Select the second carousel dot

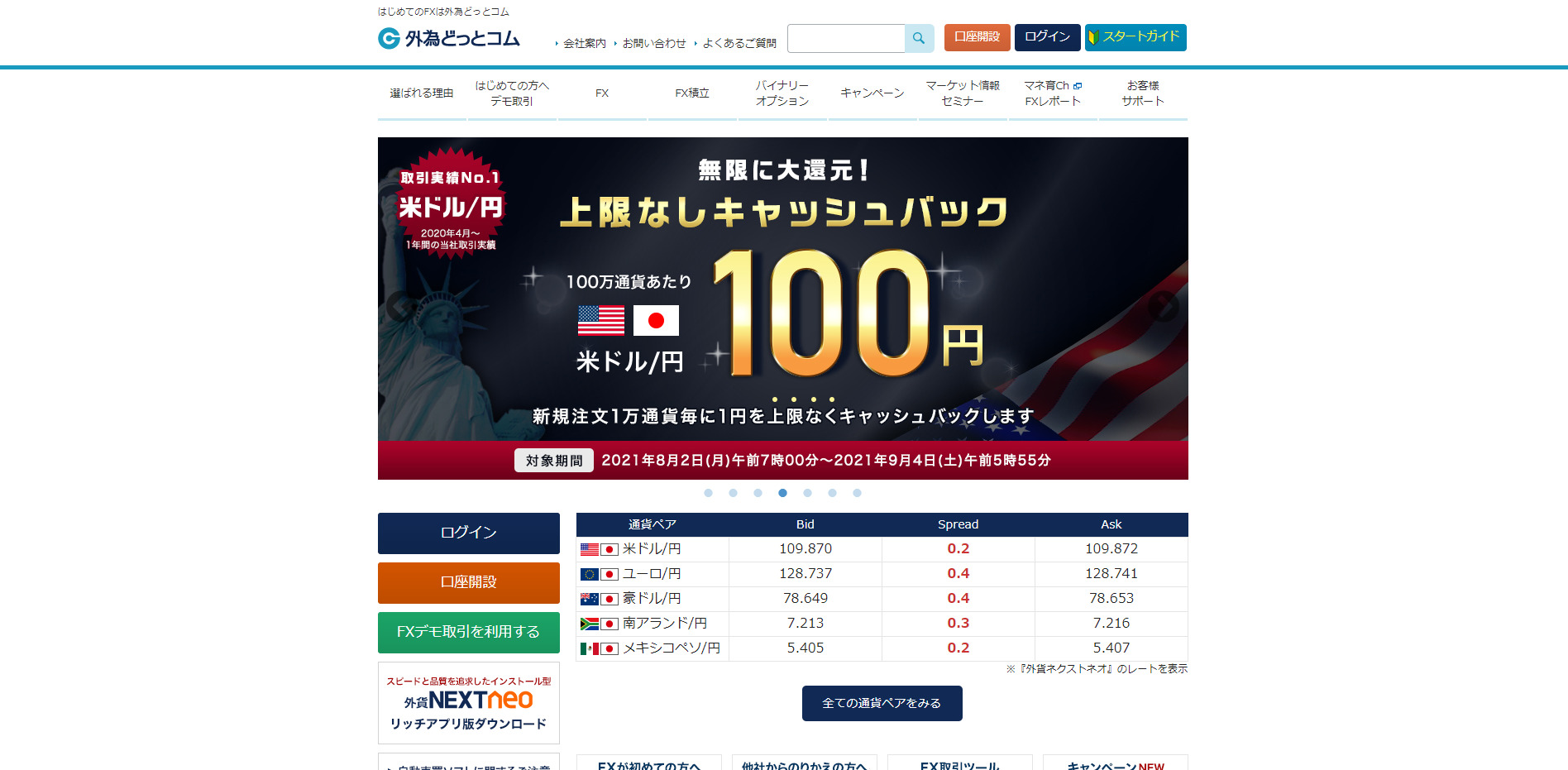[733, 493]
